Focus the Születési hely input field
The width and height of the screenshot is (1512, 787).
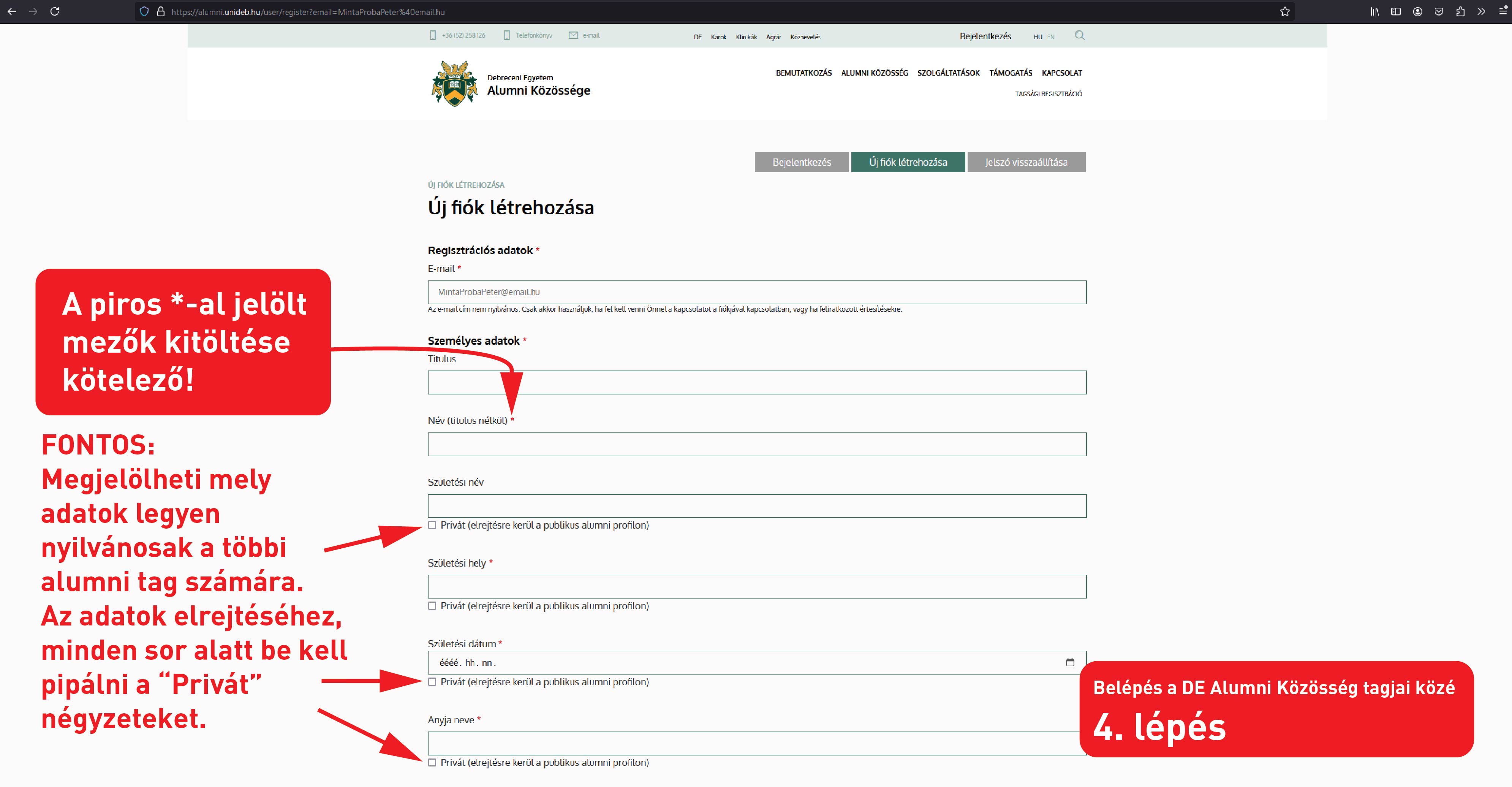(757, 587)
